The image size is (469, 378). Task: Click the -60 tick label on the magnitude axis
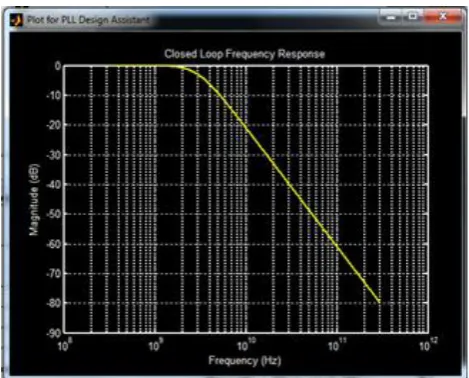pyautogui.click(x=53, y=244)
